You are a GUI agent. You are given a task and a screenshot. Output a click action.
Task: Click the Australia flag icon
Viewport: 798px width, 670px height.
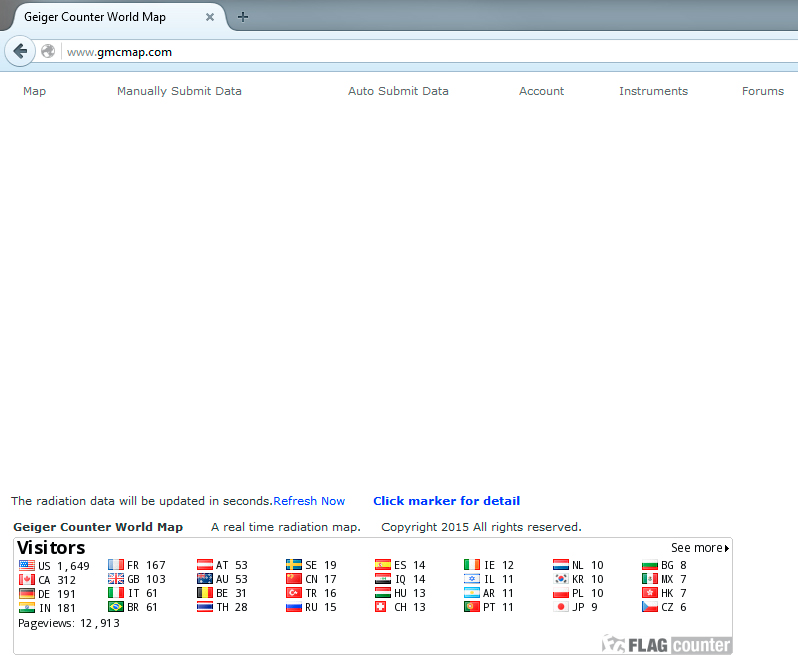(205, 579)
